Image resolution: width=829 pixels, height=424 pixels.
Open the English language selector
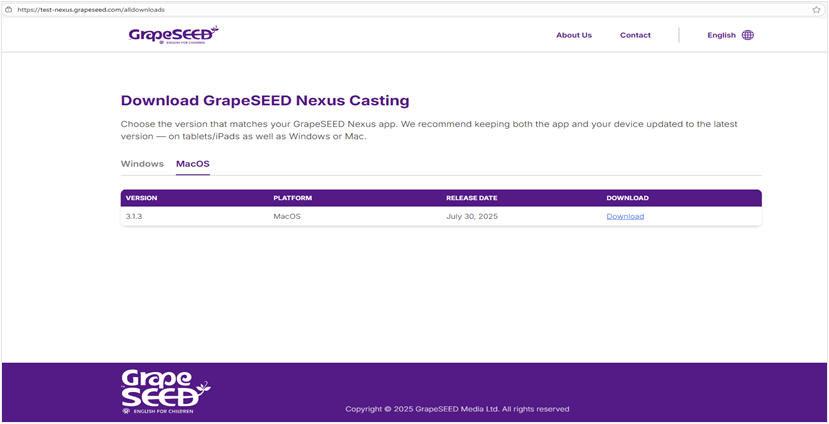tap(730, 35)
